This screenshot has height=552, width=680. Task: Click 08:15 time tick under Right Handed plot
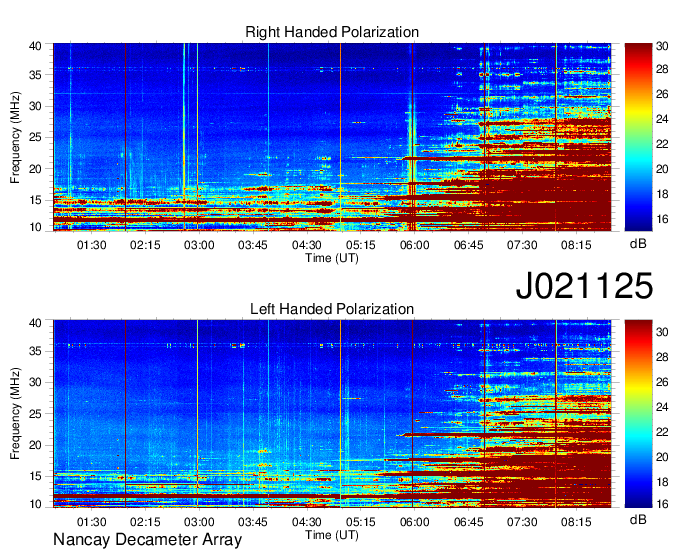tap(576, 245)
